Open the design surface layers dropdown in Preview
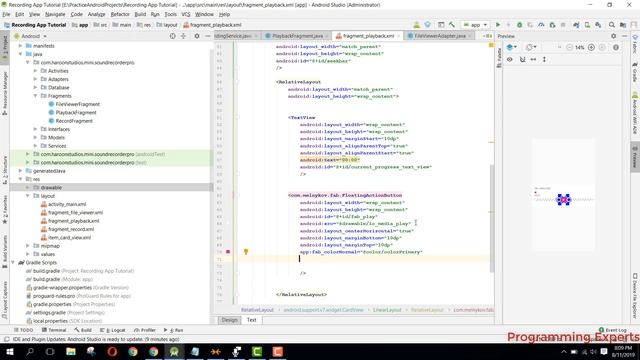This screenshot has height=360, width=640. (x=511, y=47)
